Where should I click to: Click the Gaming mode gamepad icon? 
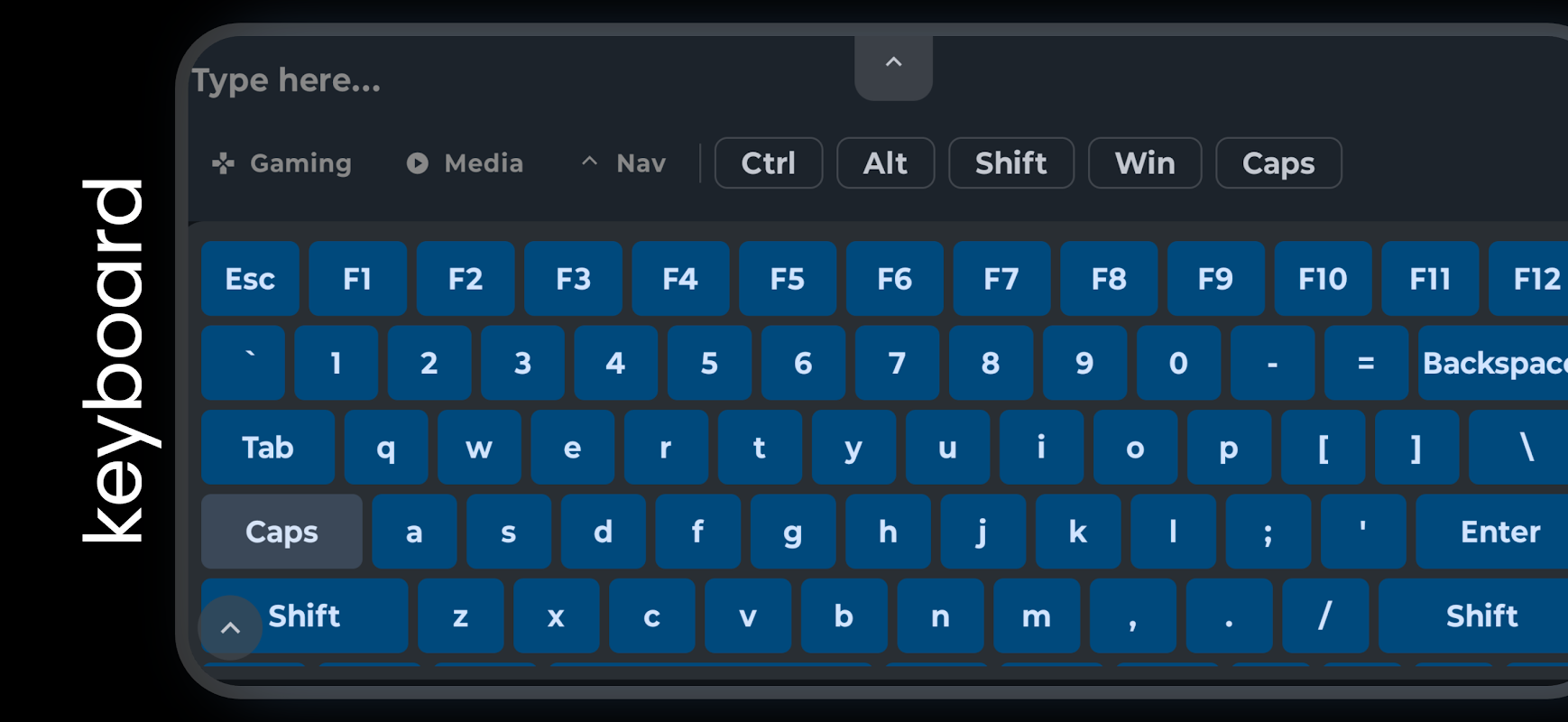[x=223, y=163]
